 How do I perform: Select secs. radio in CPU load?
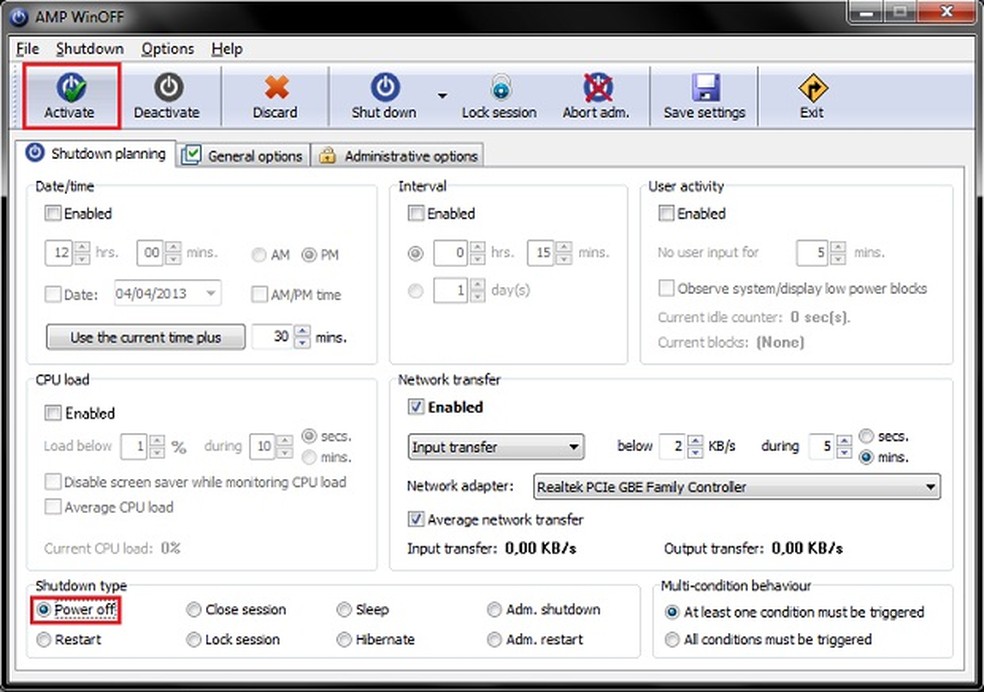point(309,435)
